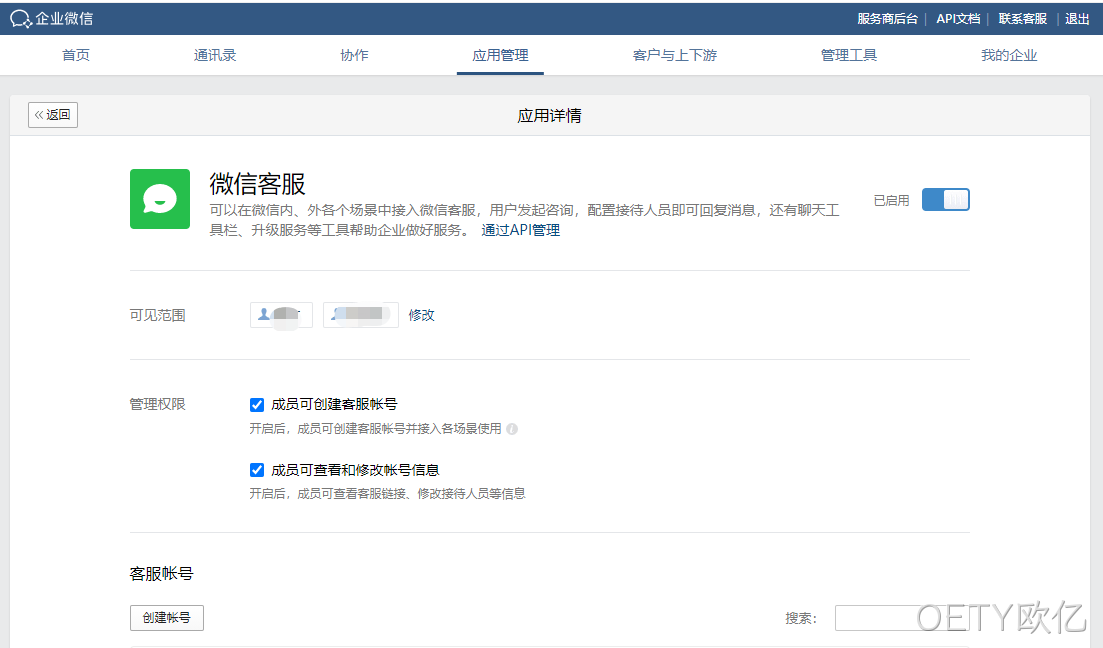
Task: Switch to the 协作 tab
Action: (354, 55)
